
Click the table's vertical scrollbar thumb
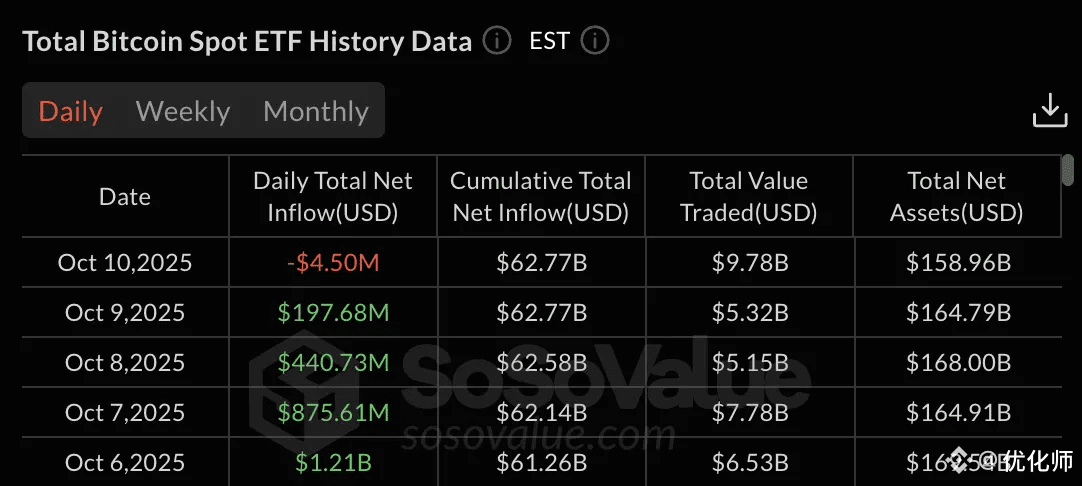point(1068,168)
